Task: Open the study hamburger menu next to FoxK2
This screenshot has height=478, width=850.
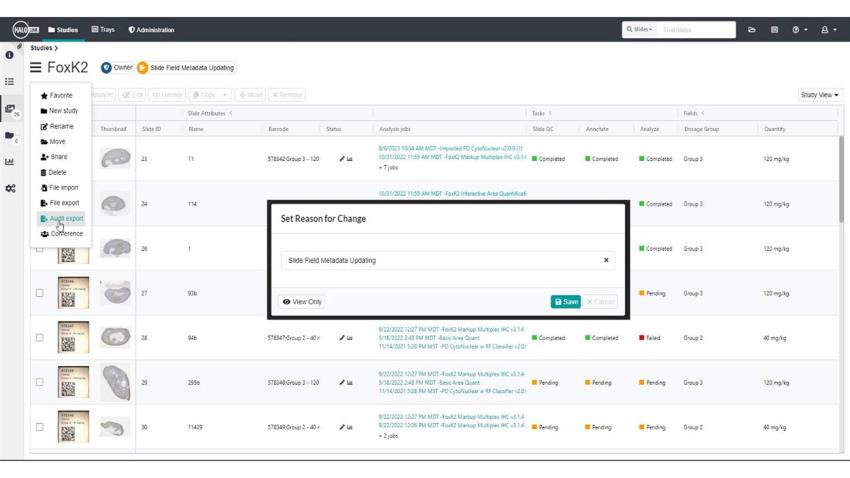Action: [x=36, y=68]
